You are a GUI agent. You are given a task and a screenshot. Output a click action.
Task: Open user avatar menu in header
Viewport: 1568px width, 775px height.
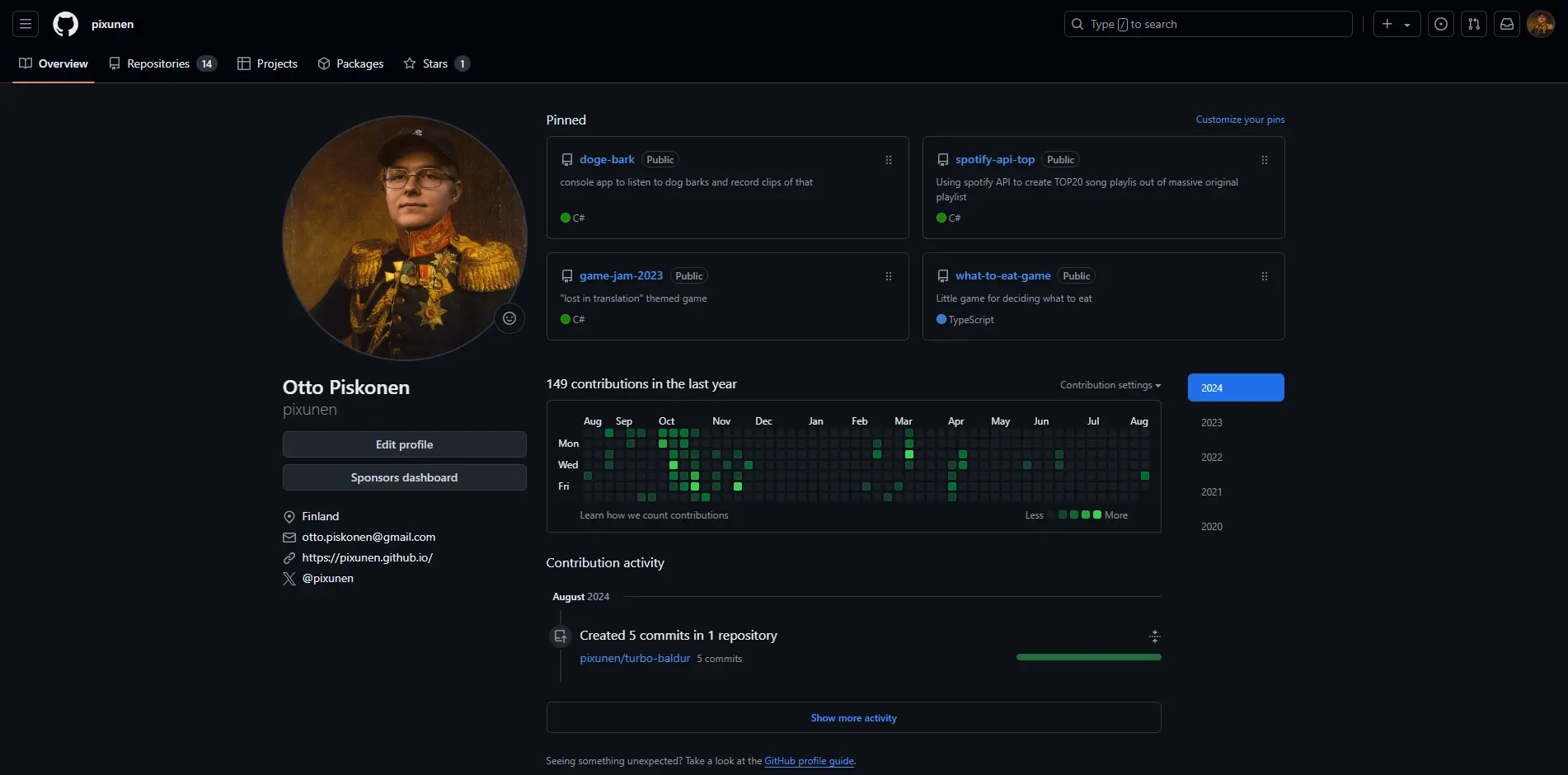[1541, 24]
